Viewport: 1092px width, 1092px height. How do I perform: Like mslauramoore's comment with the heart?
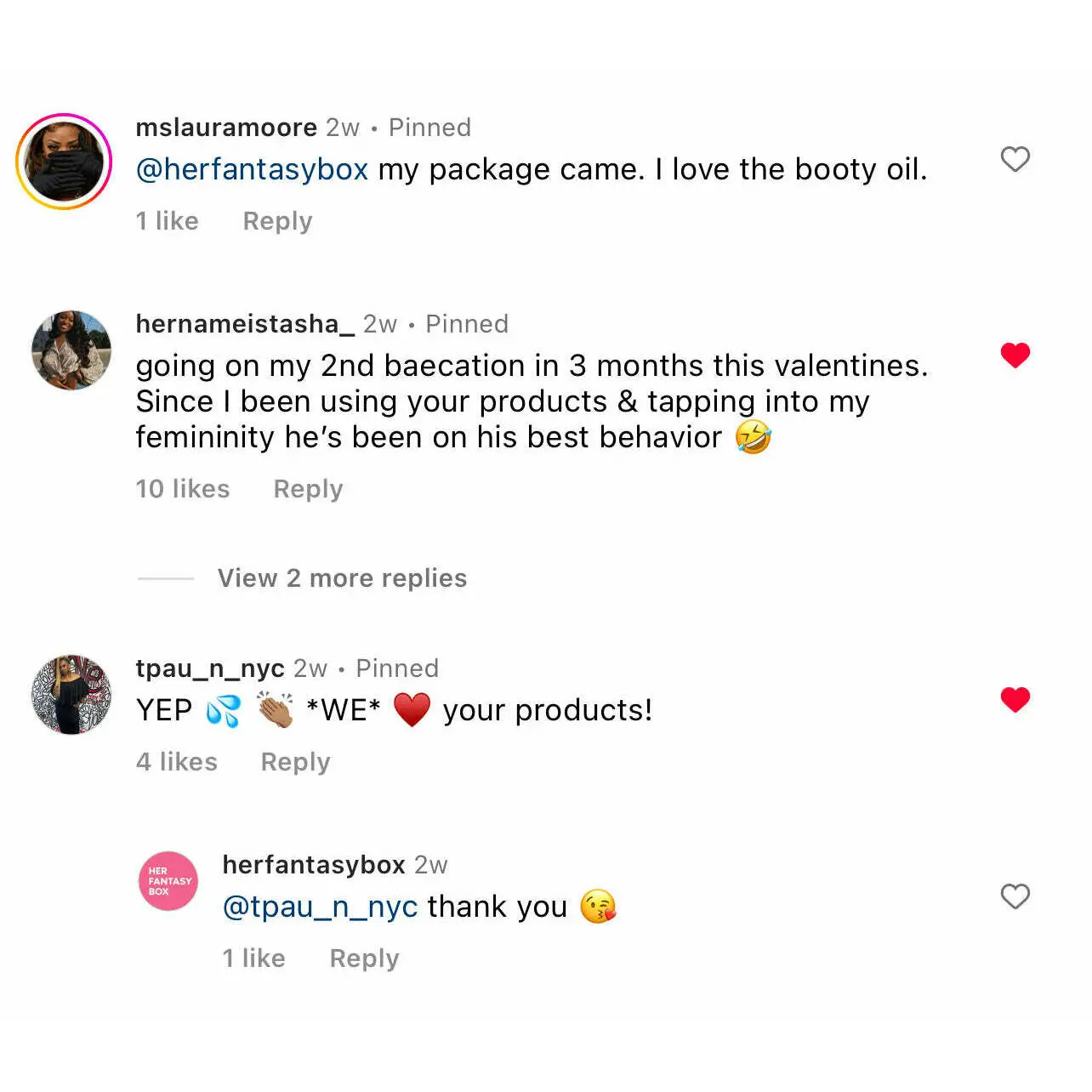[1015, 159]
